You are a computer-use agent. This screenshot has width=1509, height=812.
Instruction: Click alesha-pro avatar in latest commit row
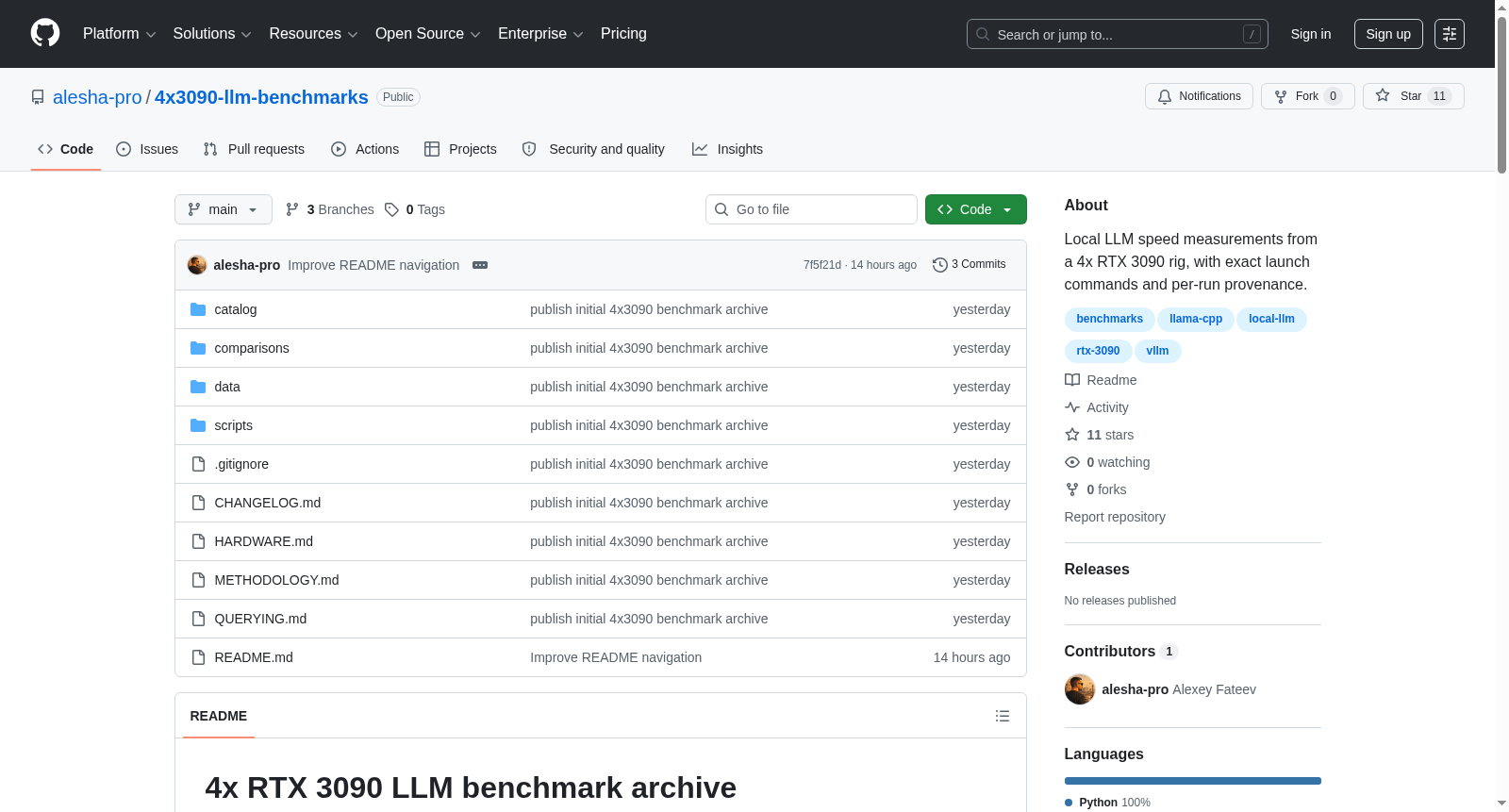pyautogui.click(x=197, y=265)
